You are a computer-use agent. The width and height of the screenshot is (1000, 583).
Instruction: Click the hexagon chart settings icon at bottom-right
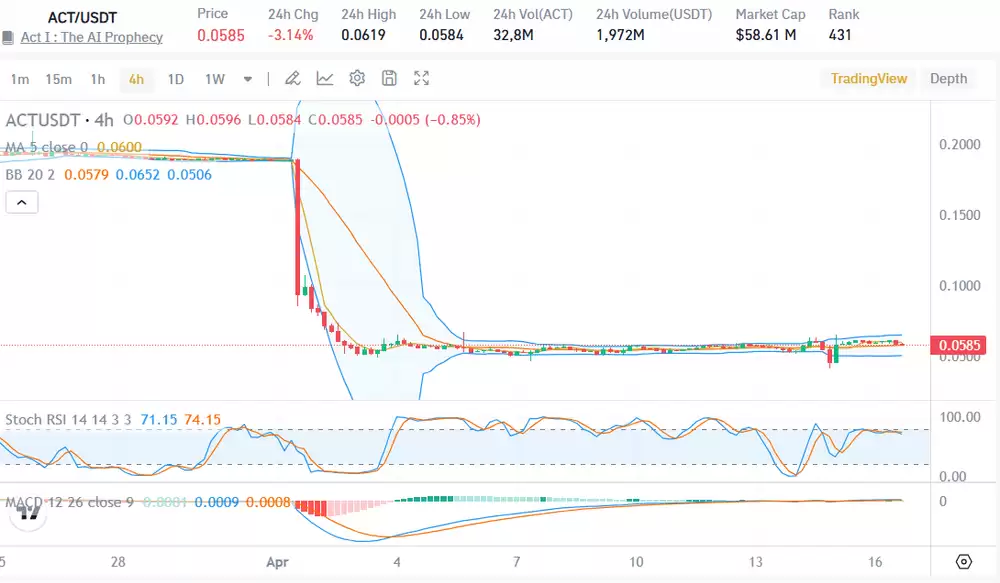964,561
